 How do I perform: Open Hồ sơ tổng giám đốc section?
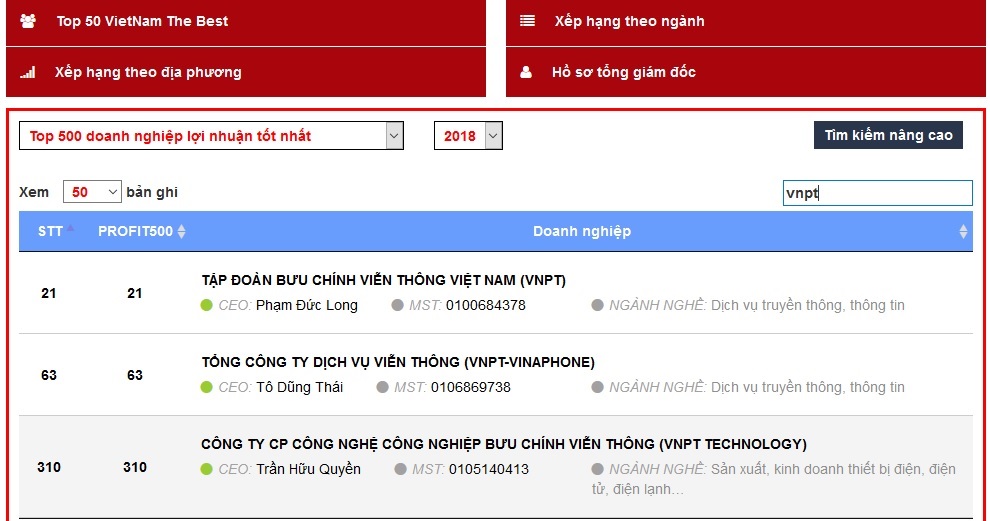(623, 72)
